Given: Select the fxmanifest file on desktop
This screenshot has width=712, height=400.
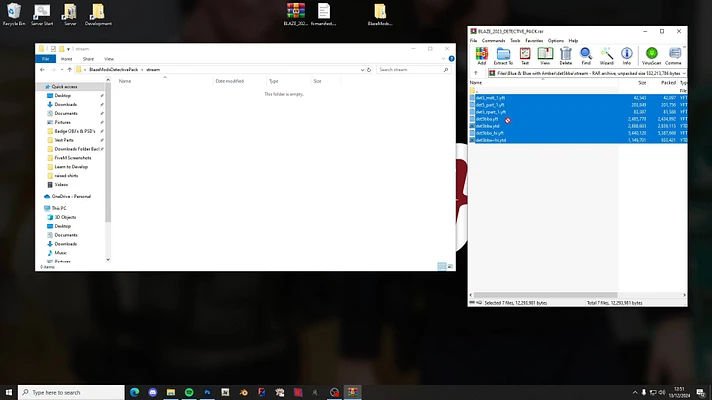Looking at the screenshot, I should click(324, 15).
